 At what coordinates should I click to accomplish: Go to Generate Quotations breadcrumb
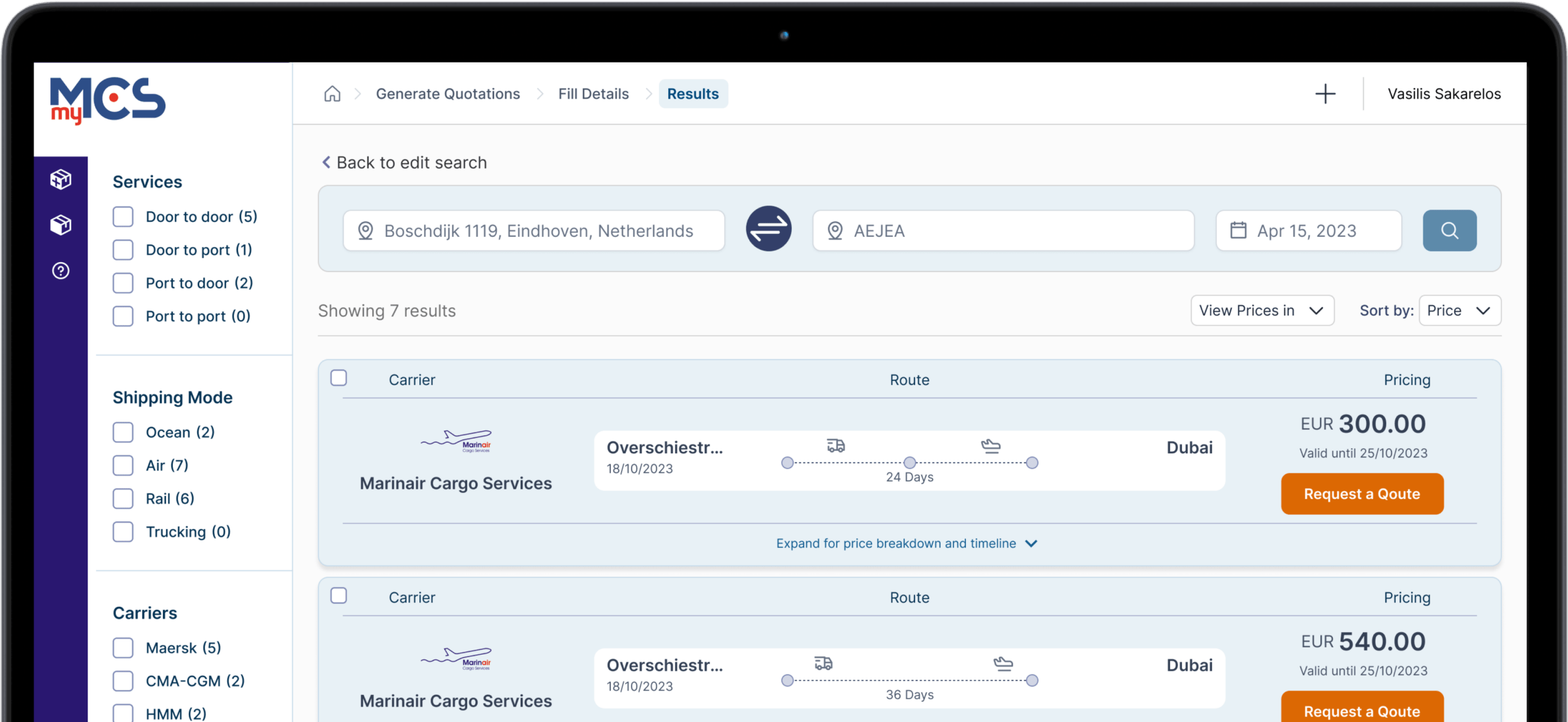pyautogui.click(x=448, y=94)
